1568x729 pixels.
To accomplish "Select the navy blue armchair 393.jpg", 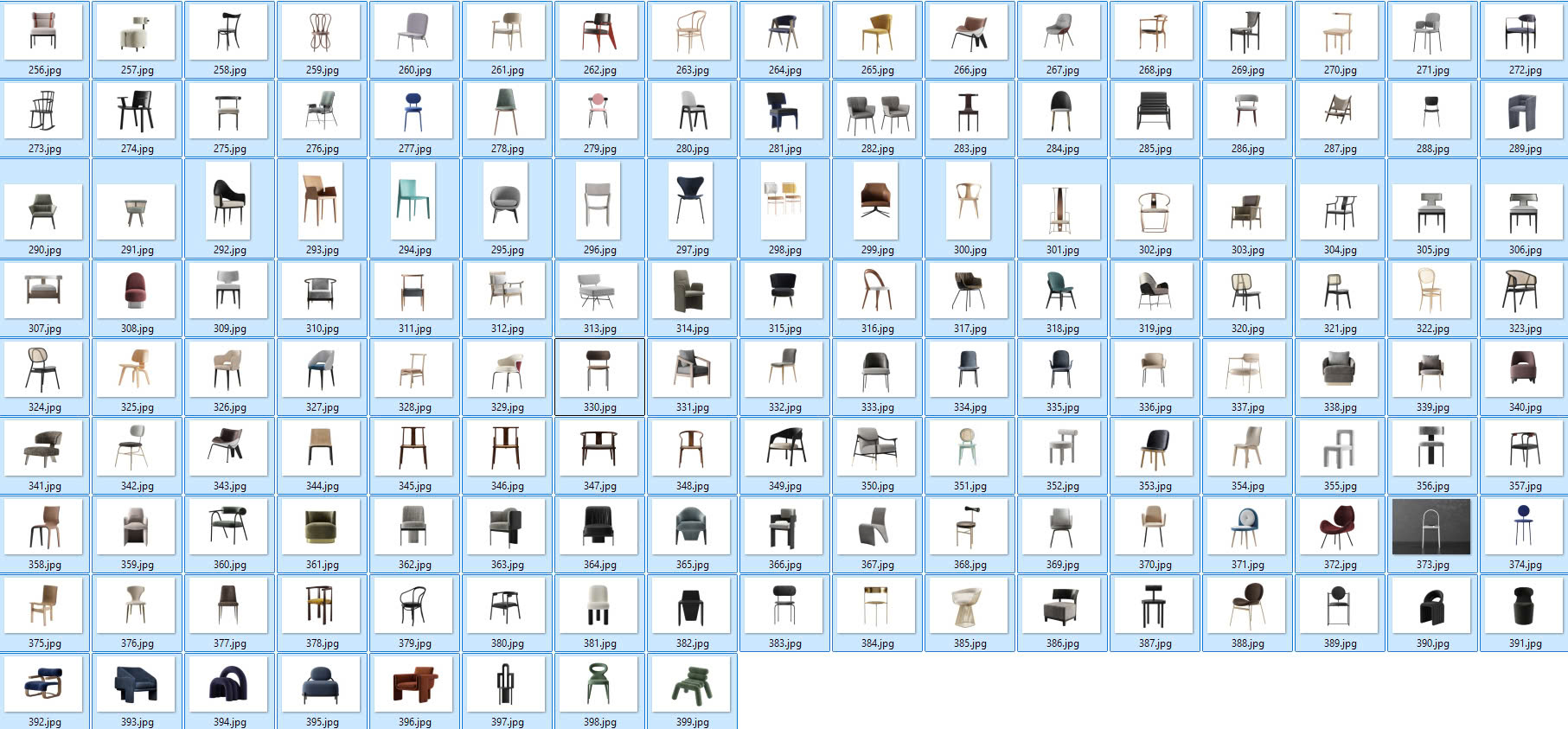I will coord(137,683).
